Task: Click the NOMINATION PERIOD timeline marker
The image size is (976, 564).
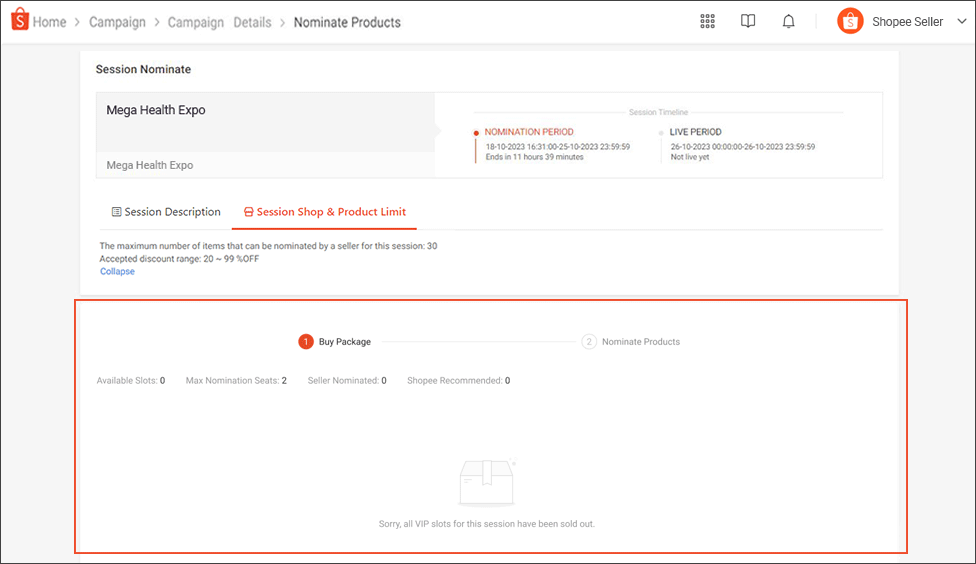Action: point(476,133)
